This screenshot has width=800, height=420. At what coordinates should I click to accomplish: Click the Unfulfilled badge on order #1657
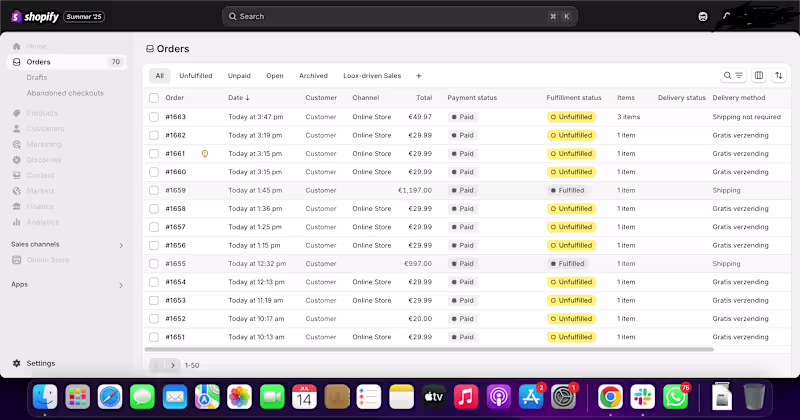tap(571, 227)
